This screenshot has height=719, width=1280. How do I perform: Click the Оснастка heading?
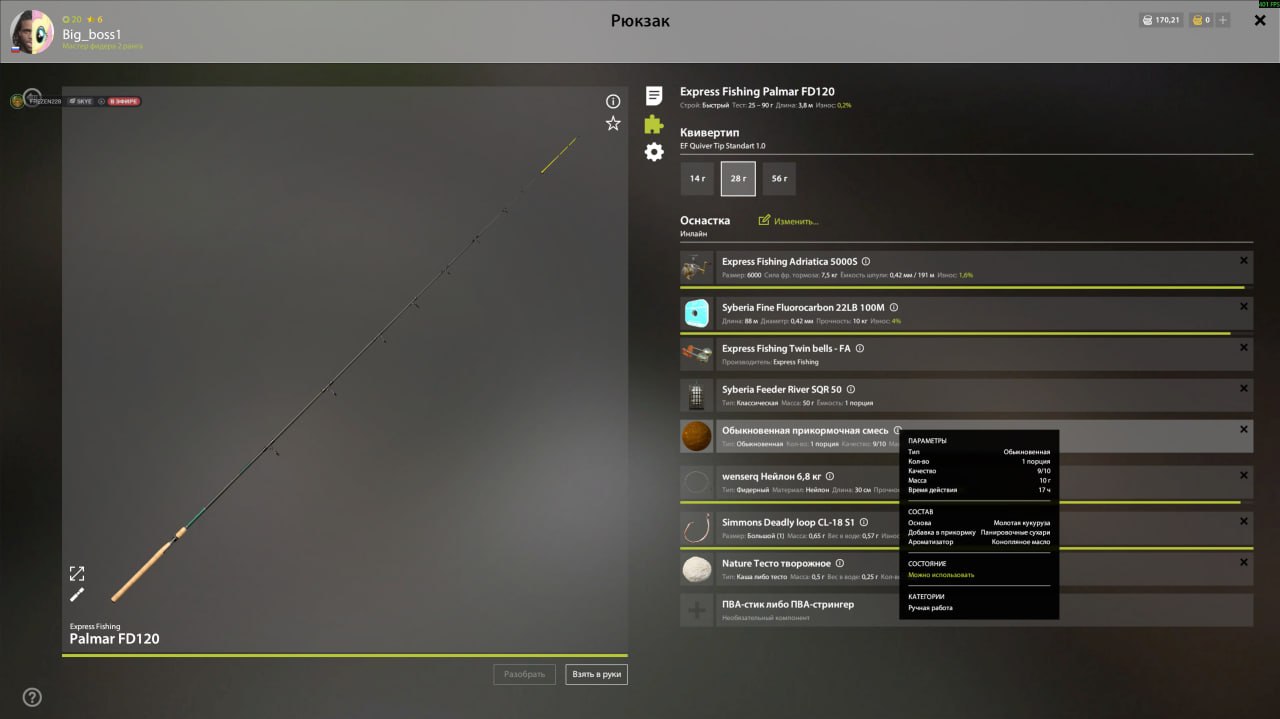coord(705,221)
